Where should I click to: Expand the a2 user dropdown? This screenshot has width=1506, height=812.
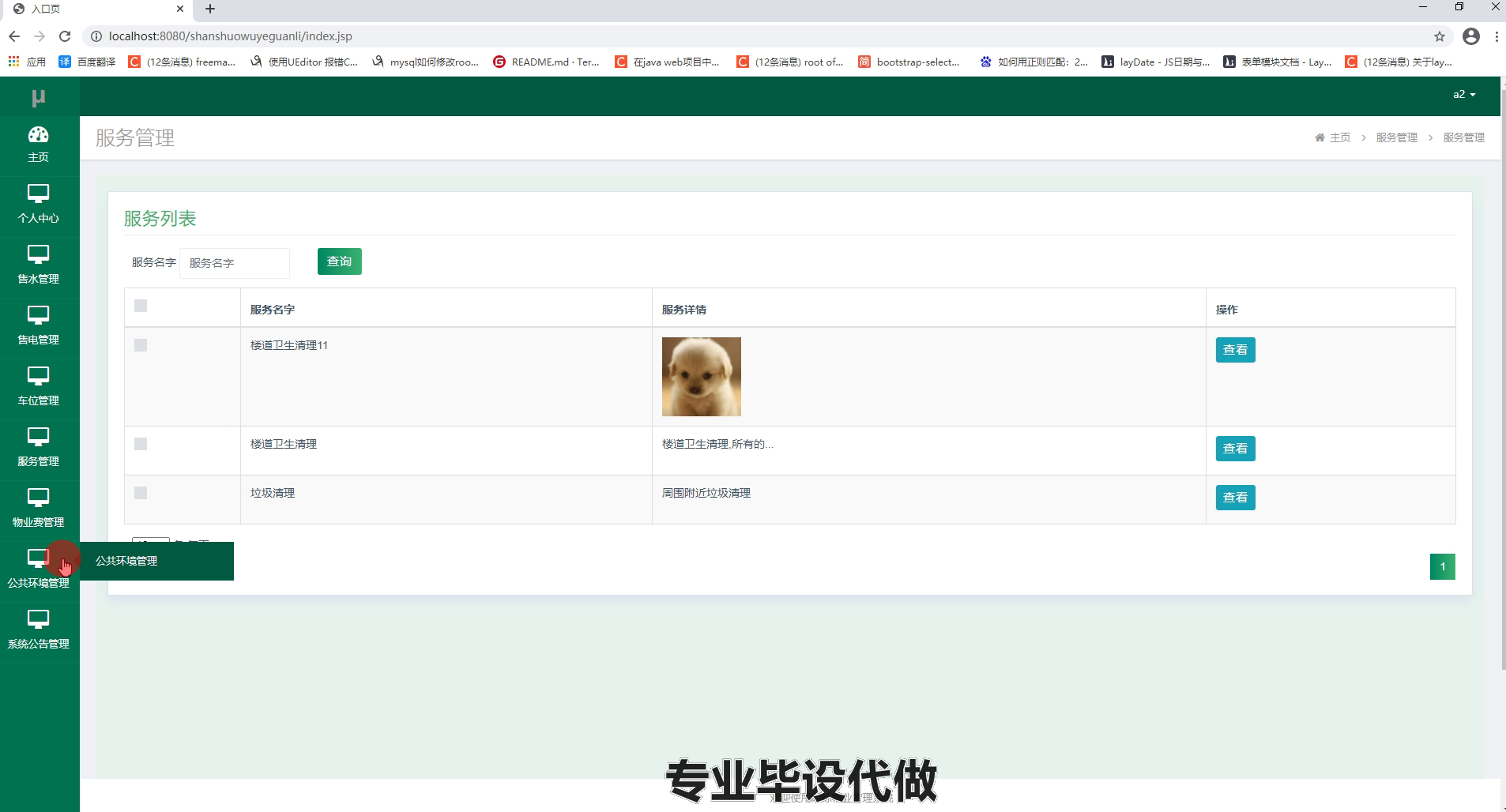click(1464, 94)
